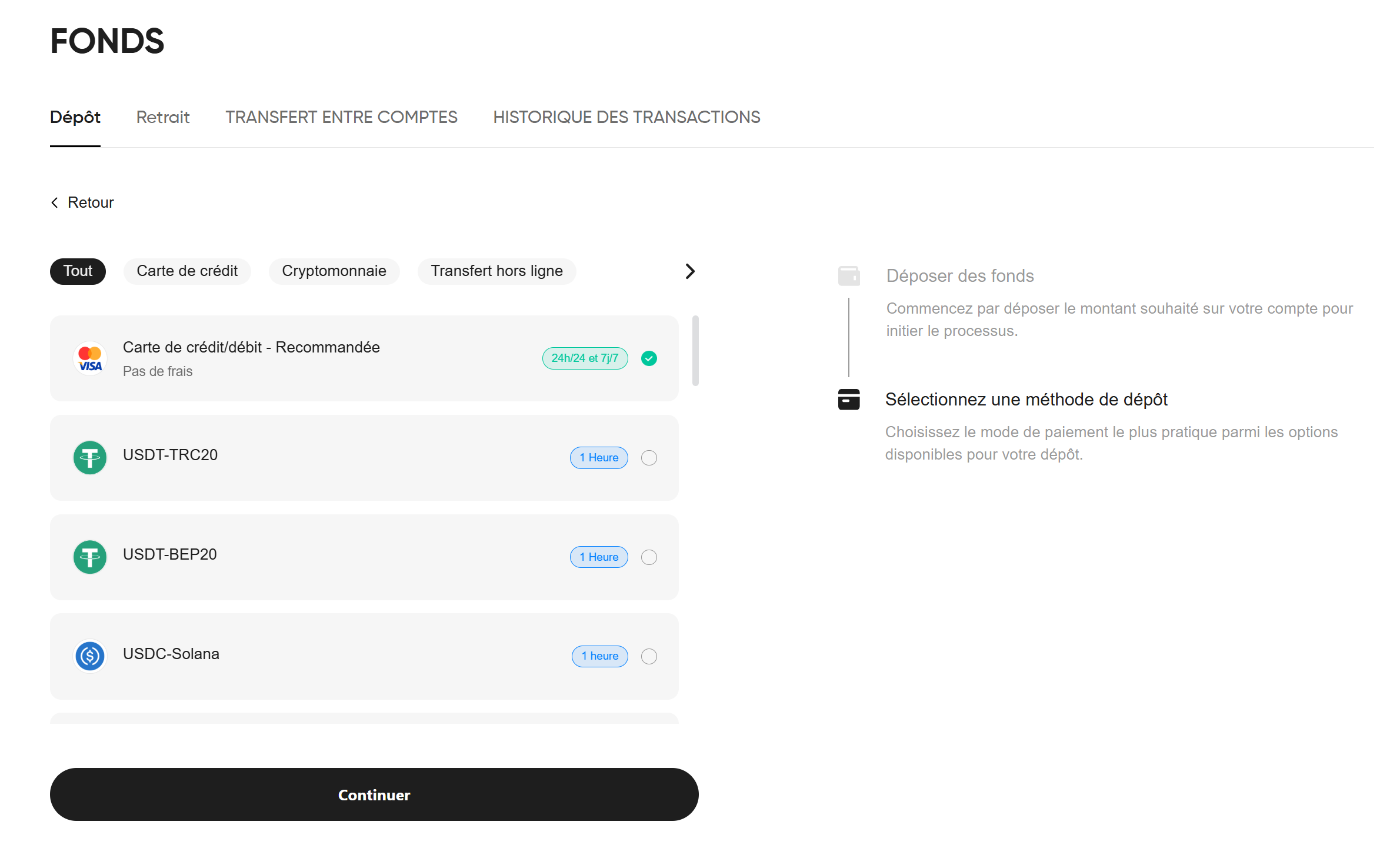Open the Cryptomonnaie filter
Viewport: 1400px width, 868px height.
pos(334,271)
